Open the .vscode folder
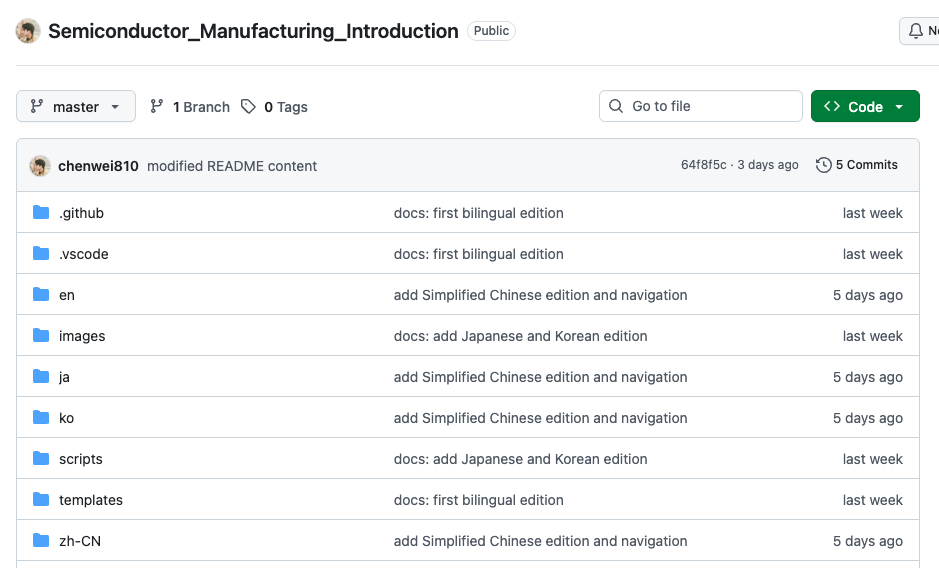The width and height of the screenshot is (939, 568). [84, 254]
